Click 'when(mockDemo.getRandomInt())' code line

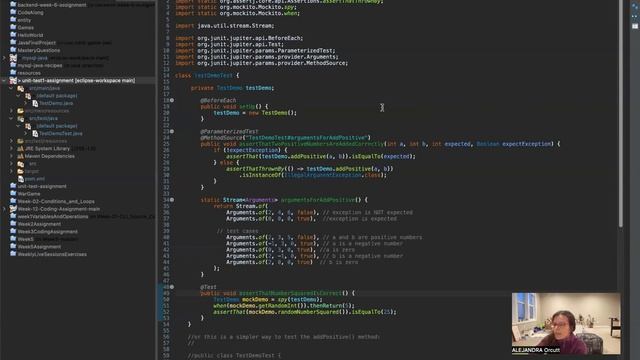click(284, 306)
